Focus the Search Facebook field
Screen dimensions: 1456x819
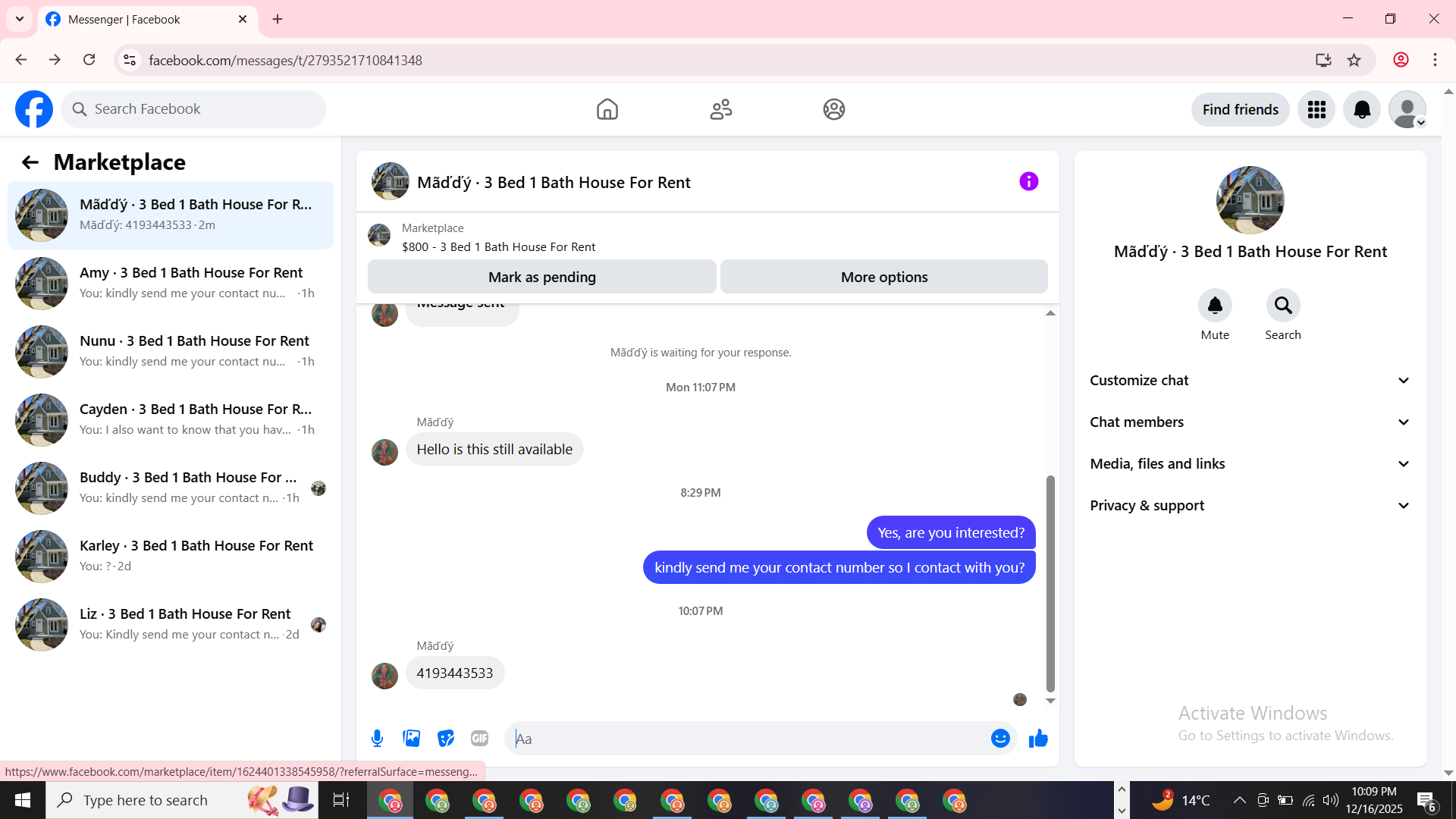click(193, 109)
